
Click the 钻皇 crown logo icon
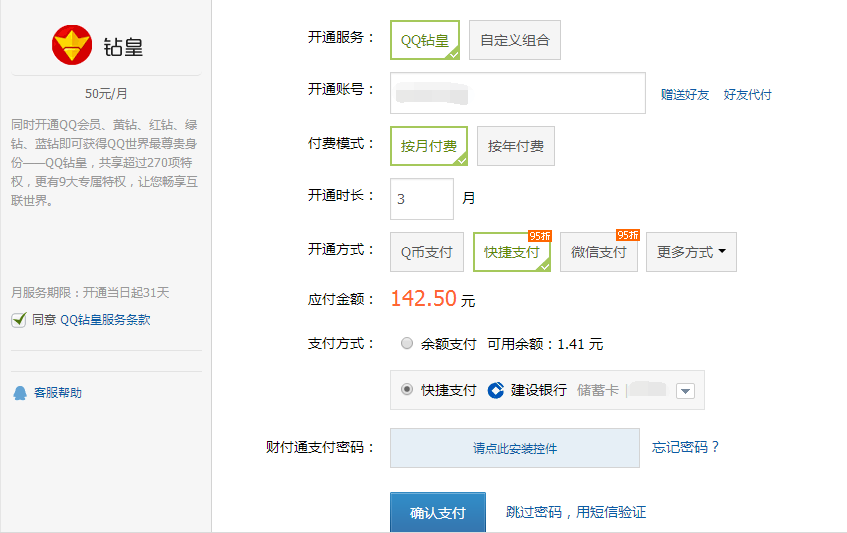pos(72,45)
